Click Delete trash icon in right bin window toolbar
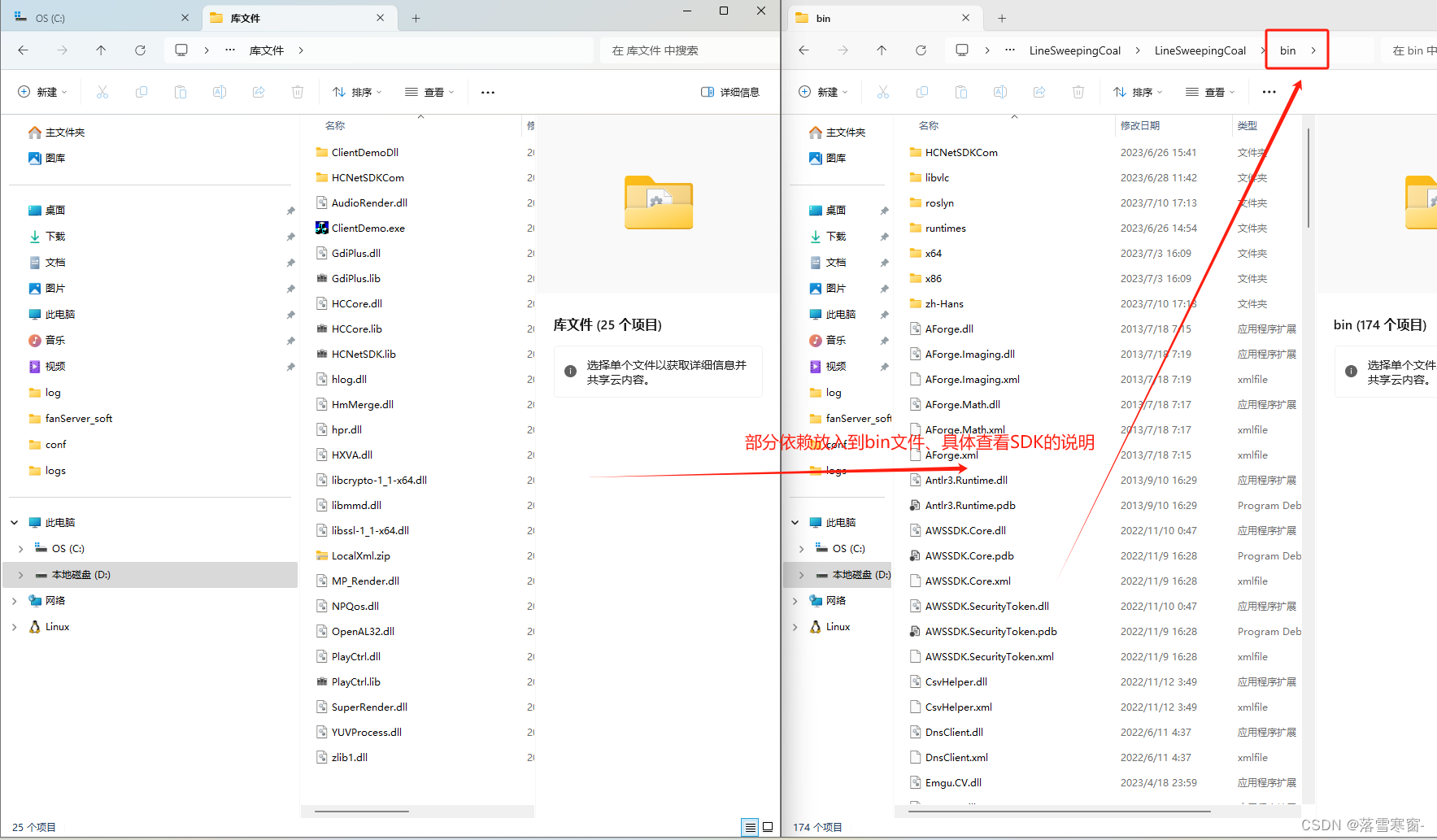Viewport: 1437px width, 840px height. tap(1078, 92)
